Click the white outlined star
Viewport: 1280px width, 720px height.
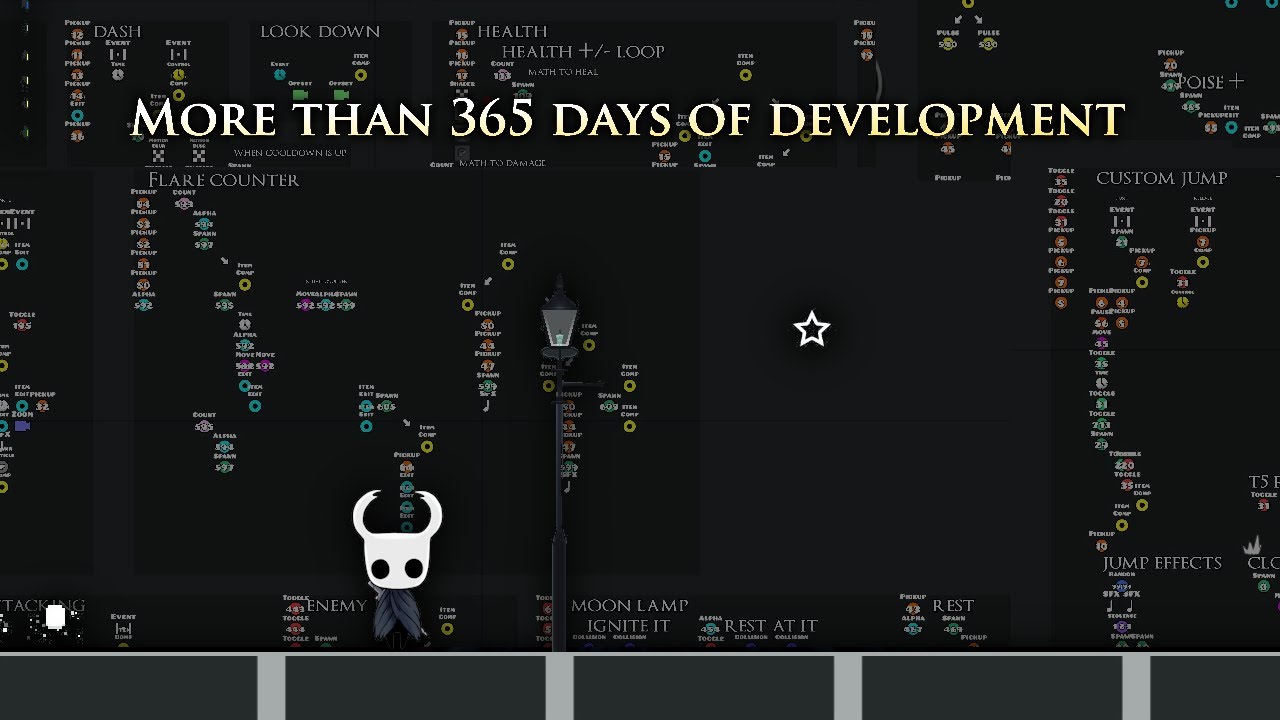(811, 329)
